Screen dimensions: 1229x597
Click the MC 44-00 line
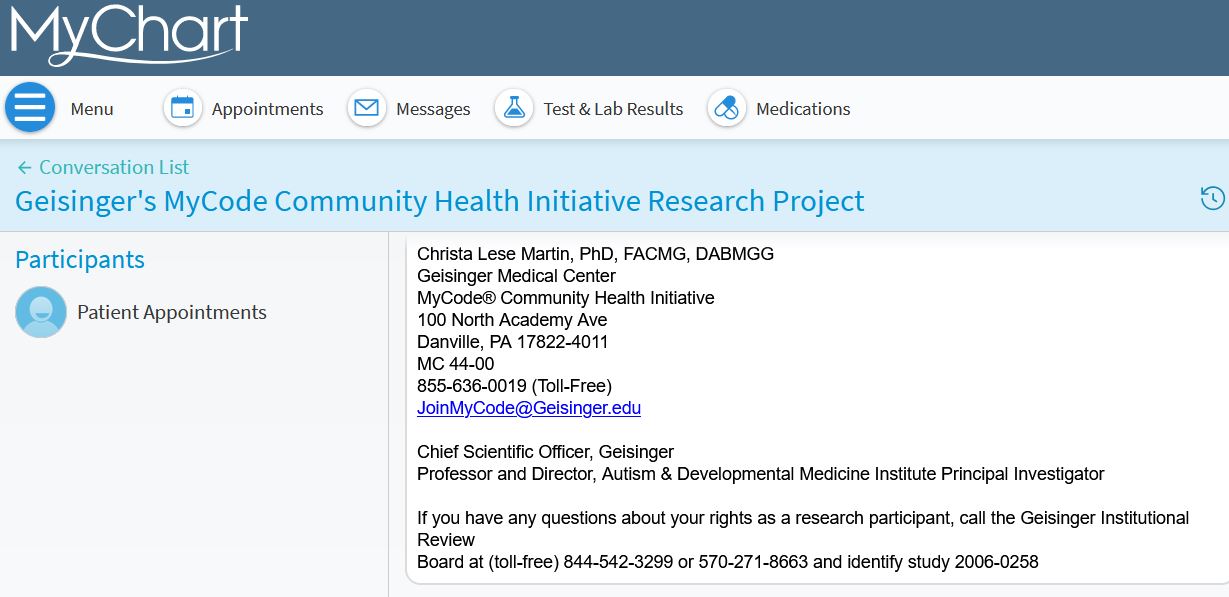pyautogui.click(x=456, y=364)
